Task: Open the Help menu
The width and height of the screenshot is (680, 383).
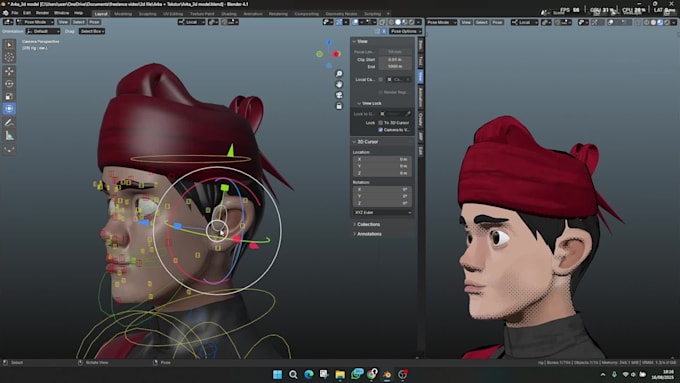Action: point(78,13)
